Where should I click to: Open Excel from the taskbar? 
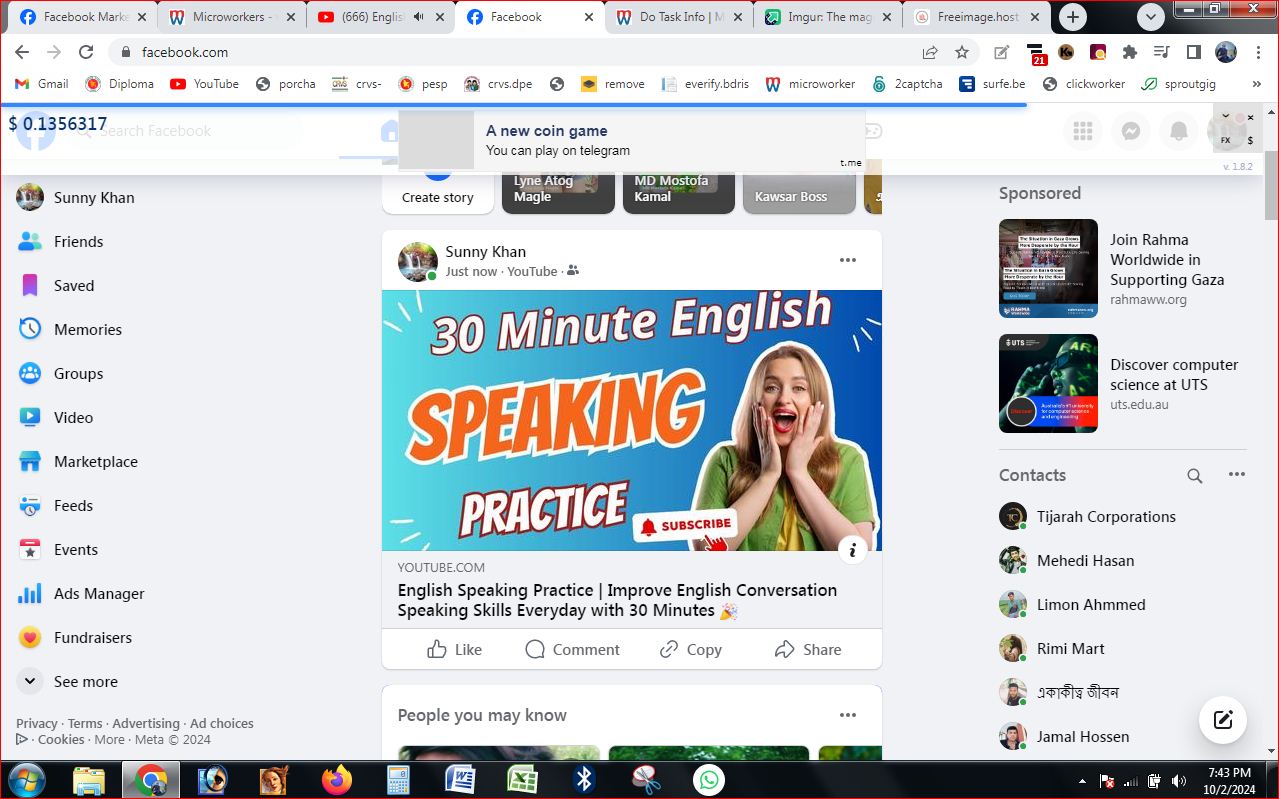click(522, 780)
